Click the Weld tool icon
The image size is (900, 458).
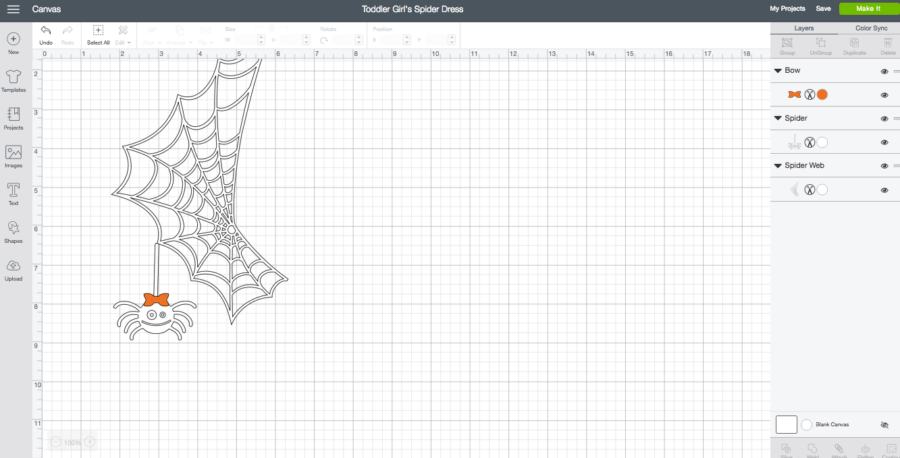(812, 450)
